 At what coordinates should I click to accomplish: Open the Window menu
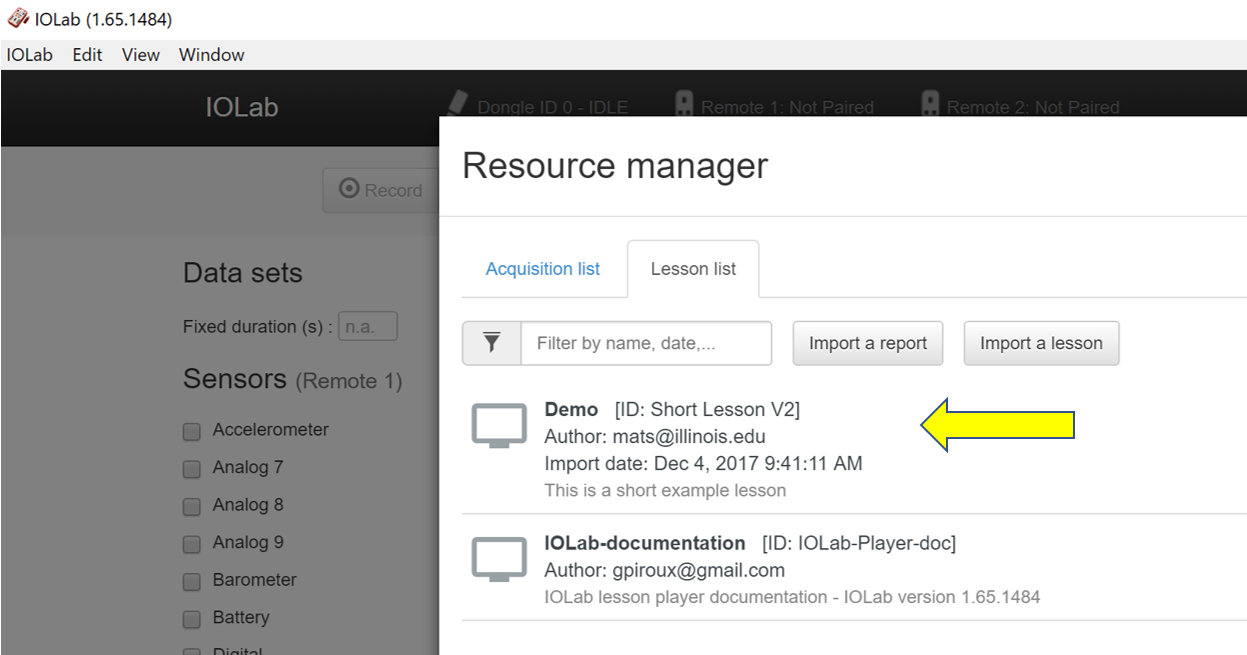(x=211, y=55)
